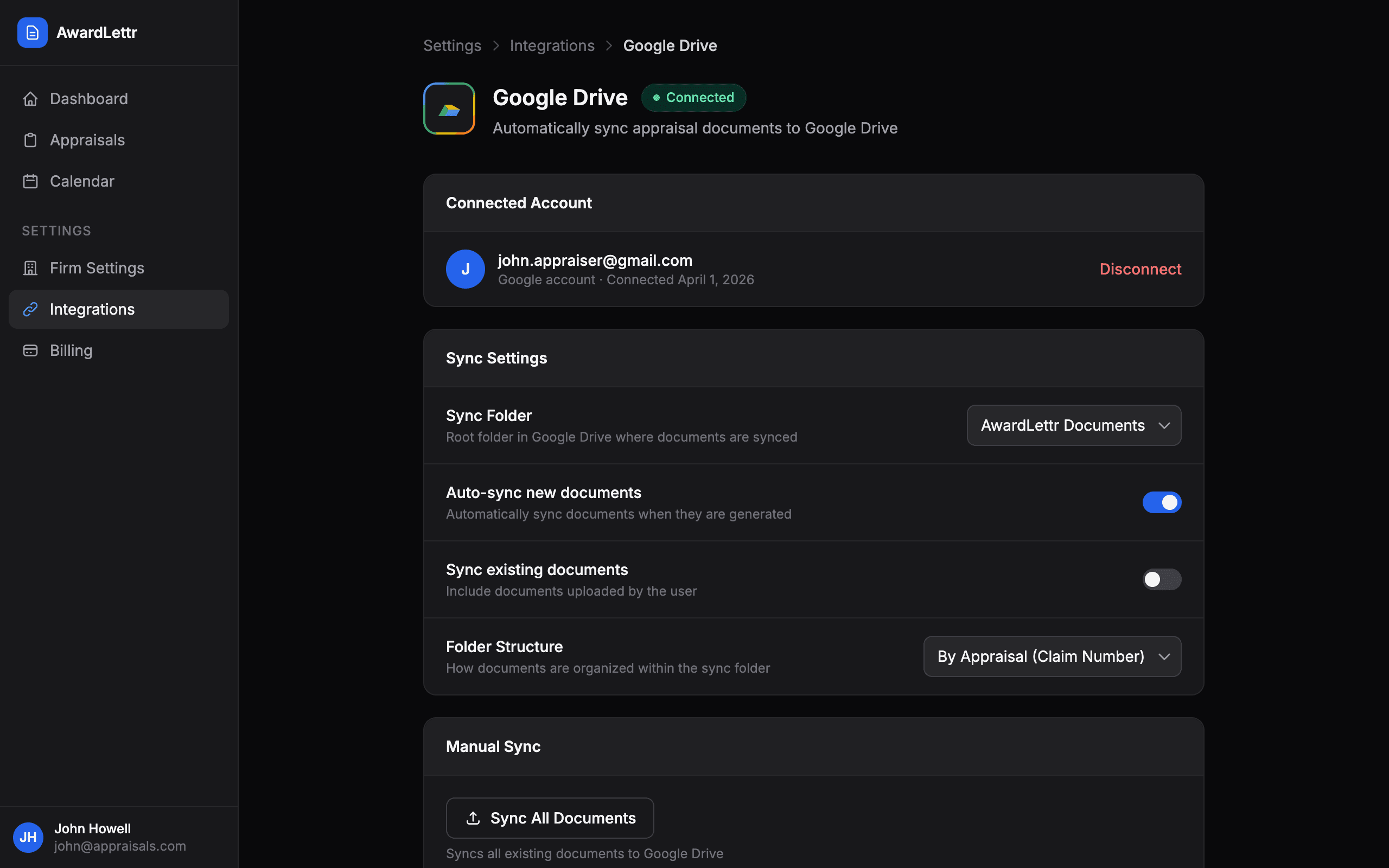
Task: Click the Billing card icon
Action: pyautogui.click(x=30, y=350)
